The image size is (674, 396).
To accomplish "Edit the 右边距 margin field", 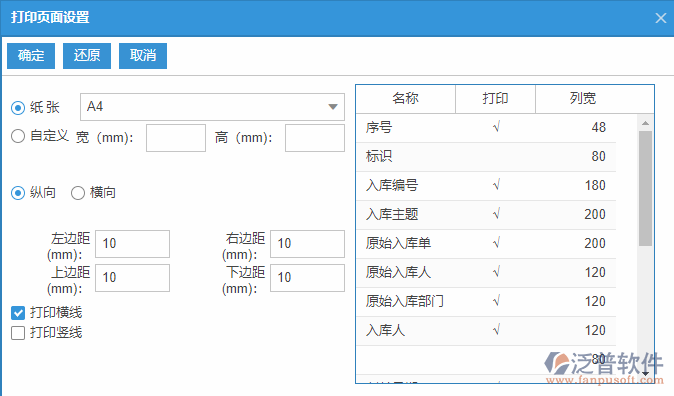I will tap(307, 244).
